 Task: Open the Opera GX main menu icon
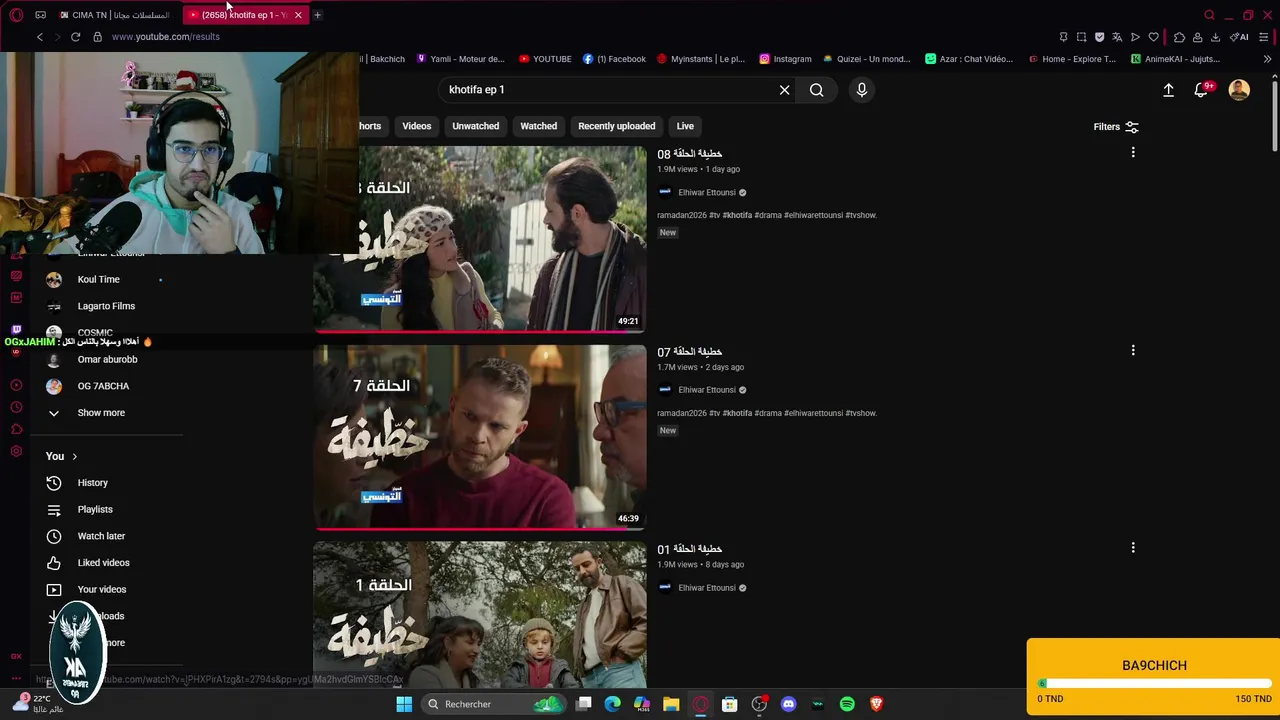pos(16,15)
